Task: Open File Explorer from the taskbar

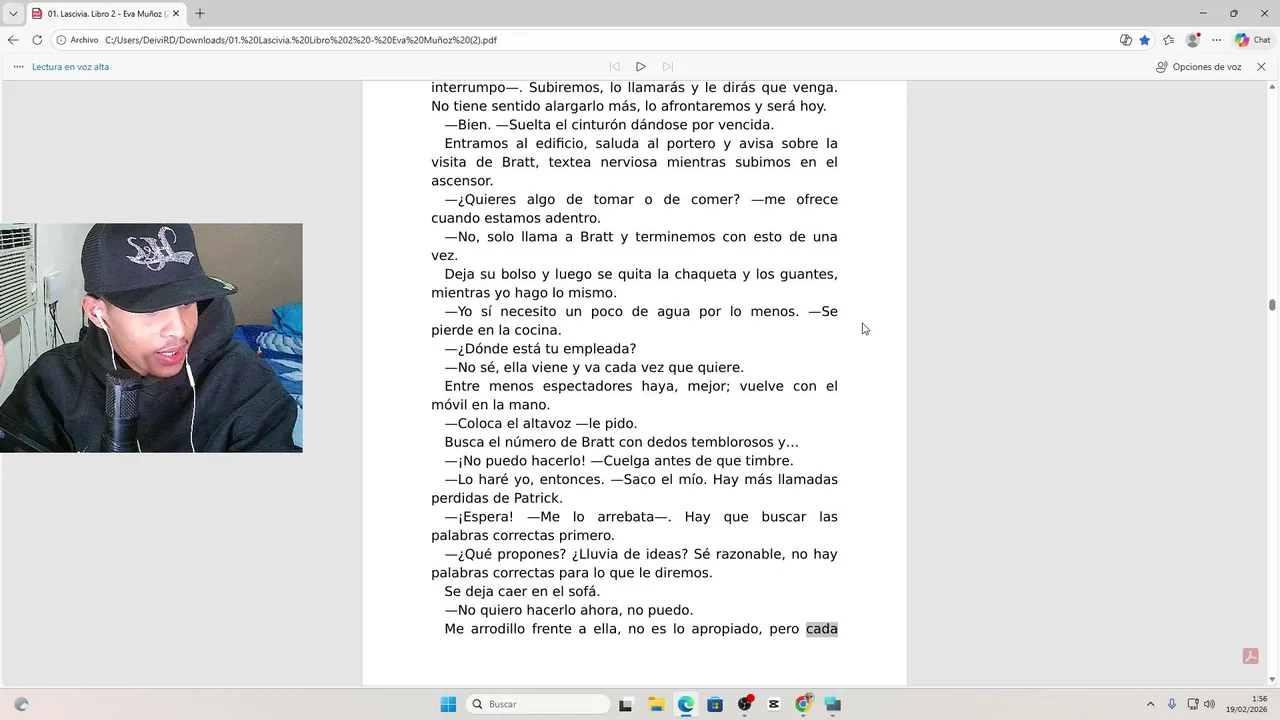Action: pos(656,704)
